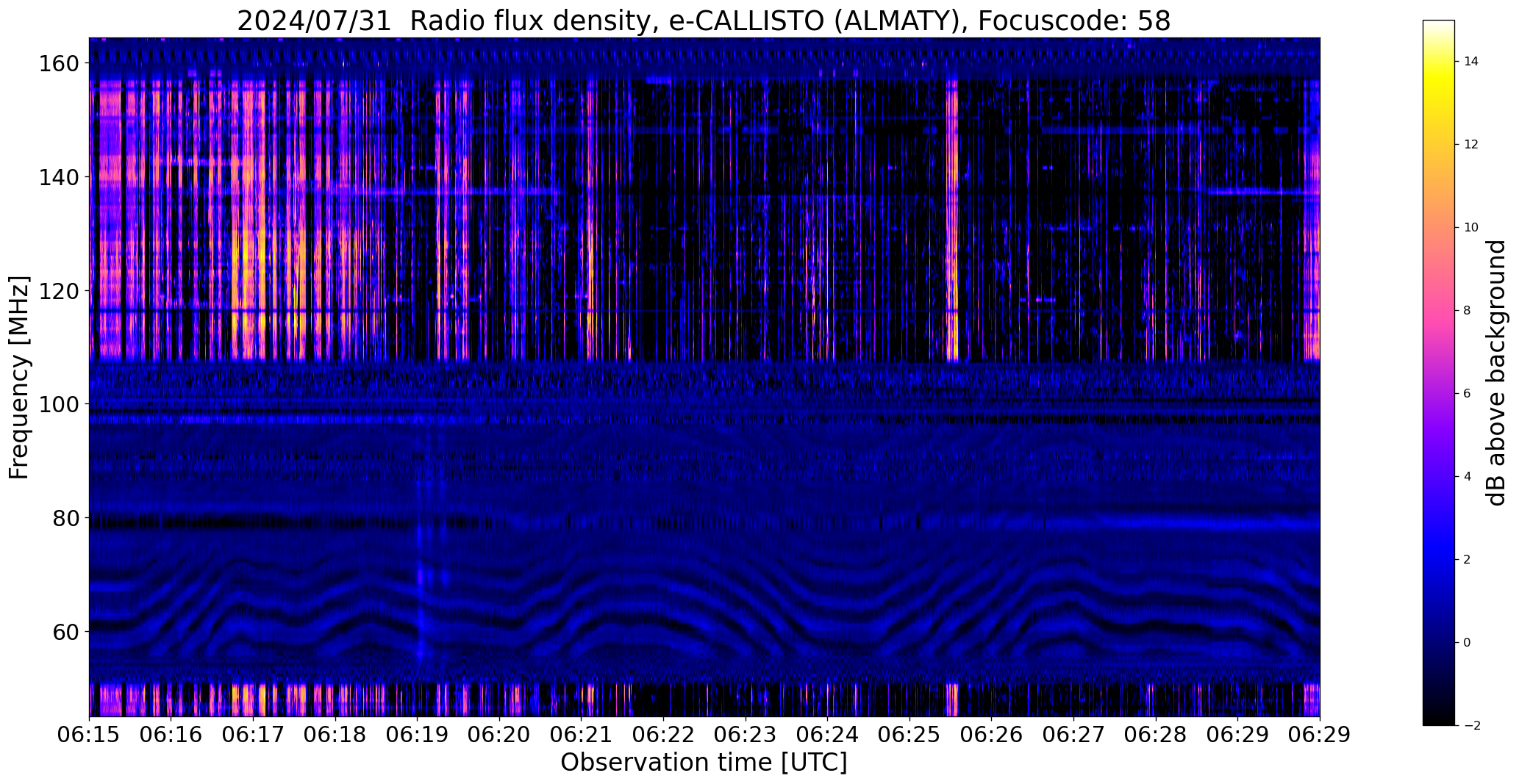Viewport: 1519px width, 784px height.
Task: Click the 'Frequency [MHz]' axis label
Action: [19, 378]
